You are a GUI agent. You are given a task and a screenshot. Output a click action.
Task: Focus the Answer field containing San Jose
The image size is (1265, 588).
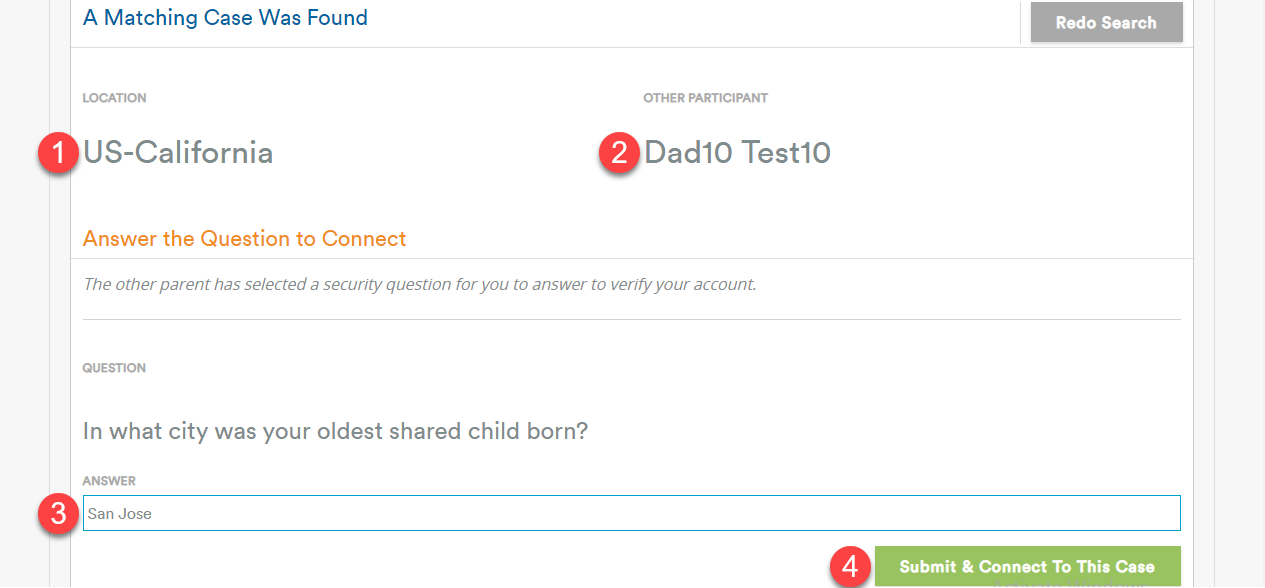point(632,513)
